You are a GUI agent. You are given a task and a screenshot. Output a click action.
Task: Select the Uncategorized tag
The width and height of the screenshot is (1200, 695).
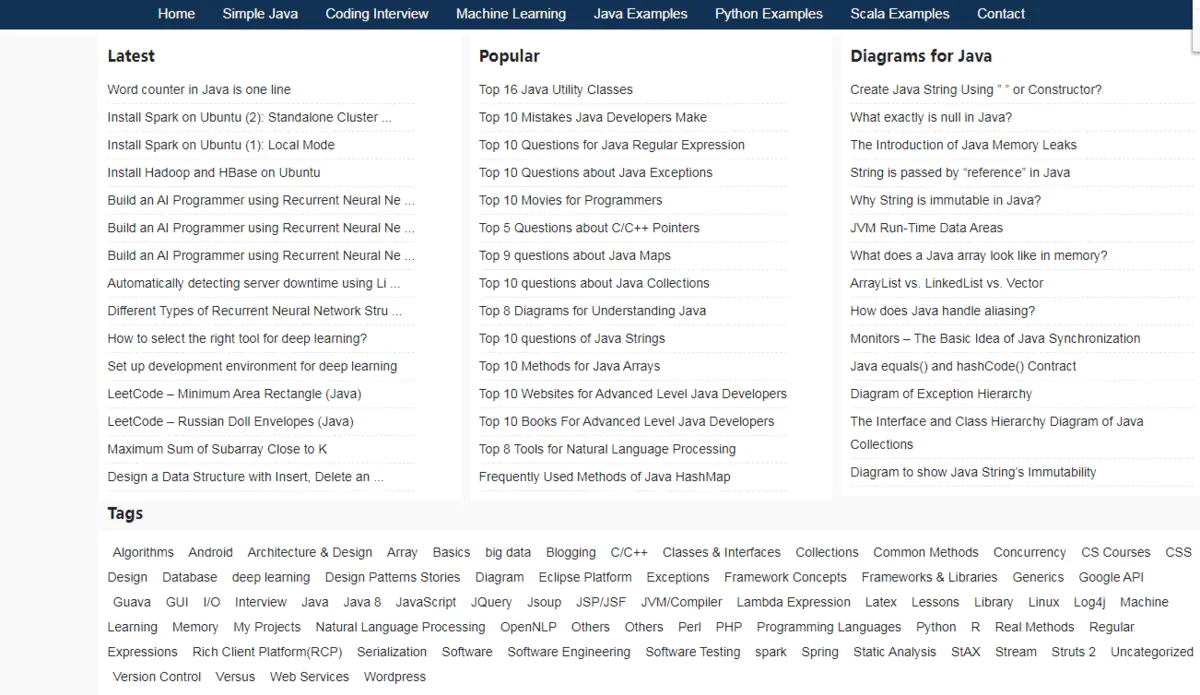point(1152,652)
